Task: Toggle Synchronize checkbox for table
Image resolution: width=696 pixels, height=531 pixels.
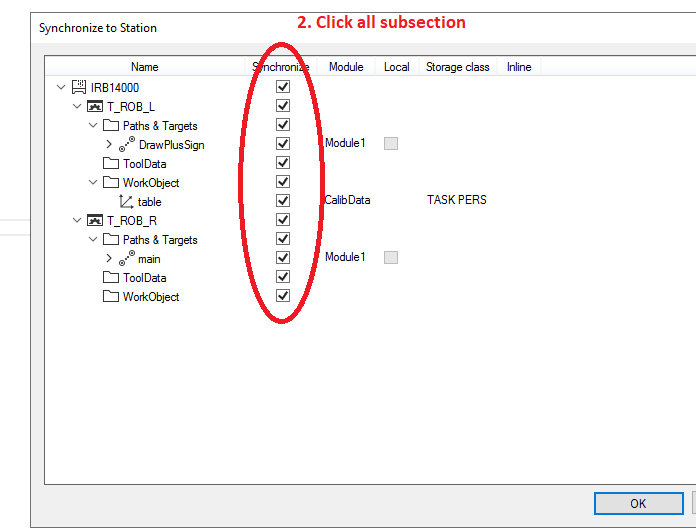Action: pyautogui.click(x=283, y=200)
